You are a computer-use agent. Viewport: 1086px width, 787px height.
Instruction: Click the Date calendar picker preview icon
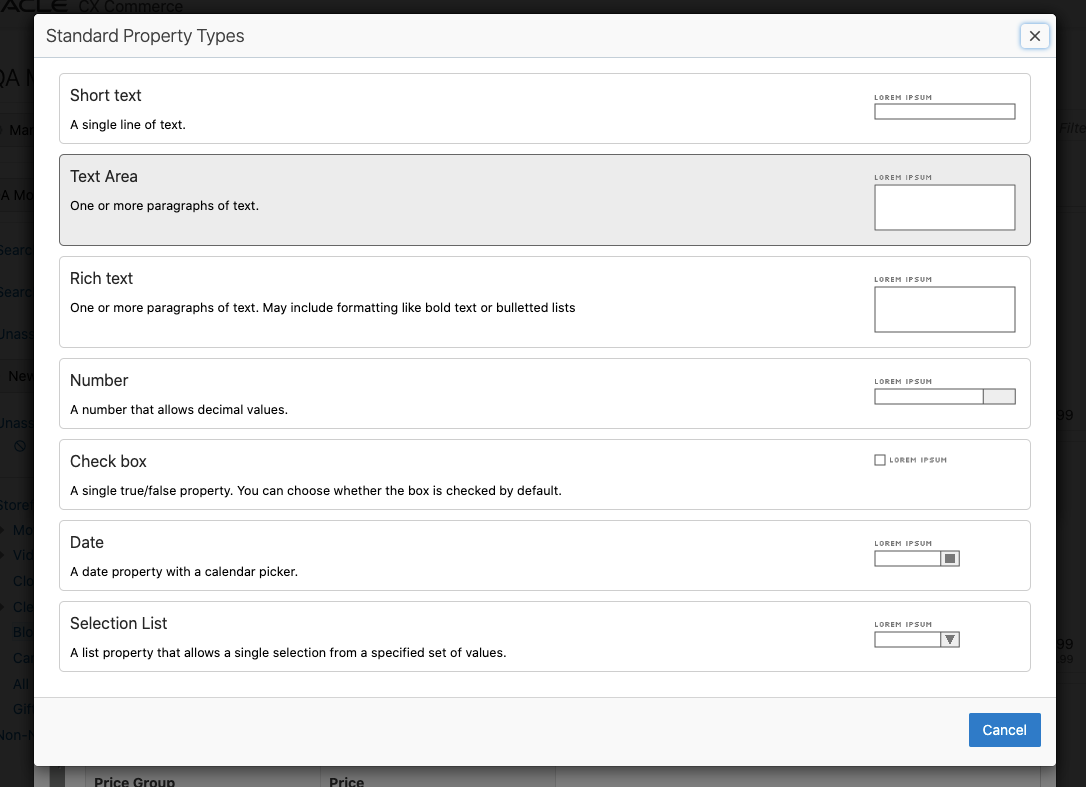[950, 559]
